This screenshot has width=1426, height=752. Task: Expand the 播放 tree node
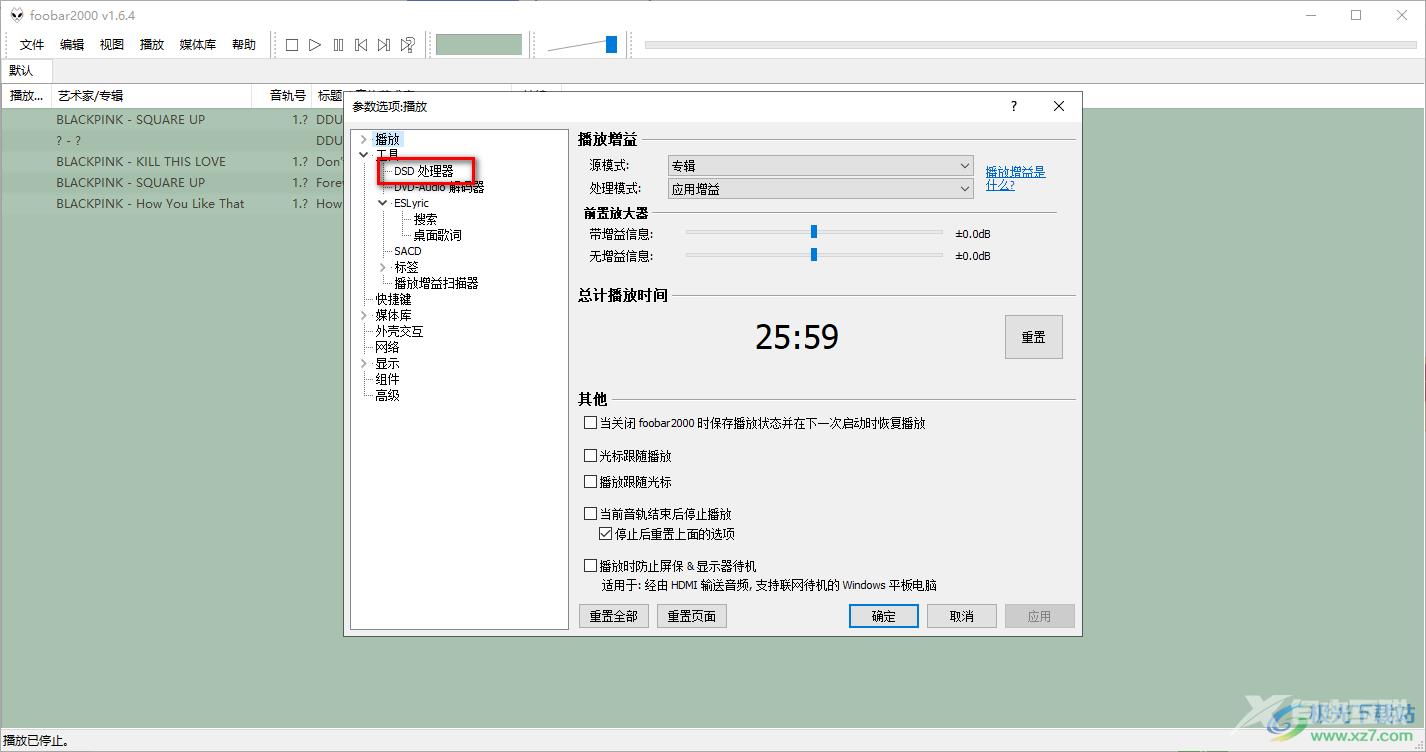(x=364, y=140)
